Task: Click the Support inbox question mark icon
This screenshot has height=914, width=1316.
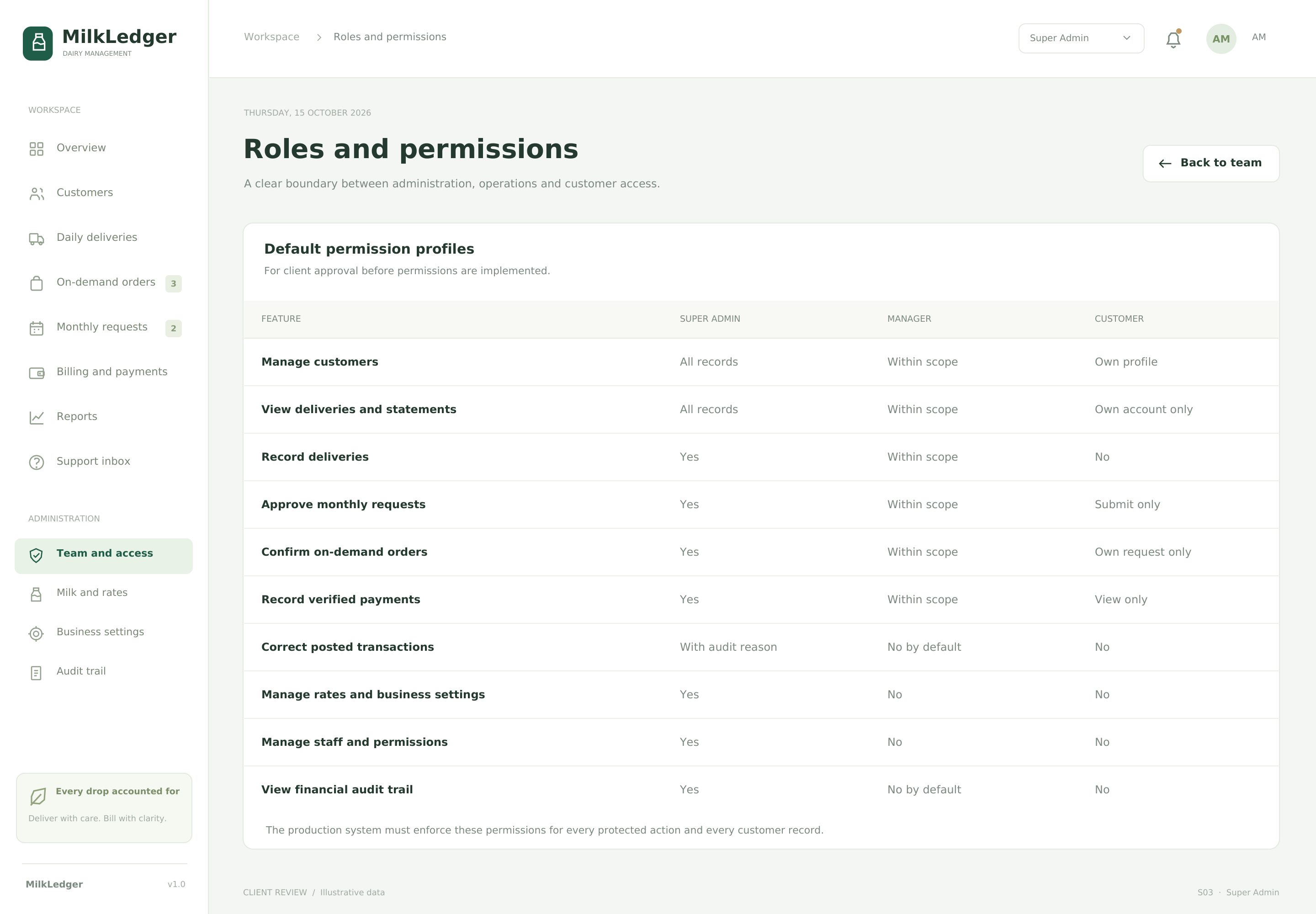Action: pos(37,462)
